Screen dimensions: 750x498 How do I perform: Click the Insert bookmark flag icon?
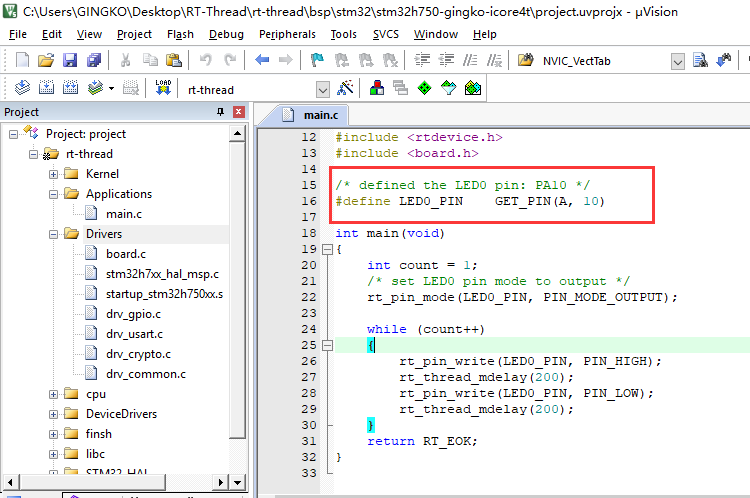(317, 61)
